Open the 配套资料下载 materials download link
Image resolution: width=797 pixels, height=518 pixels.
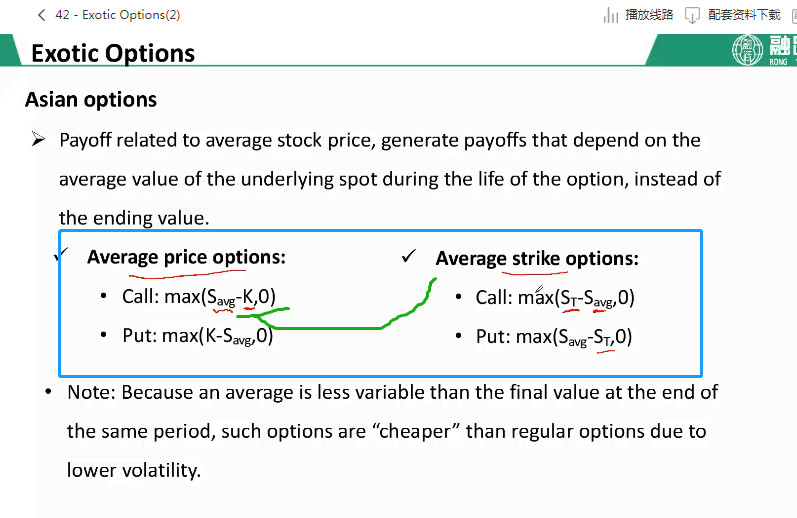click(743, 15)
